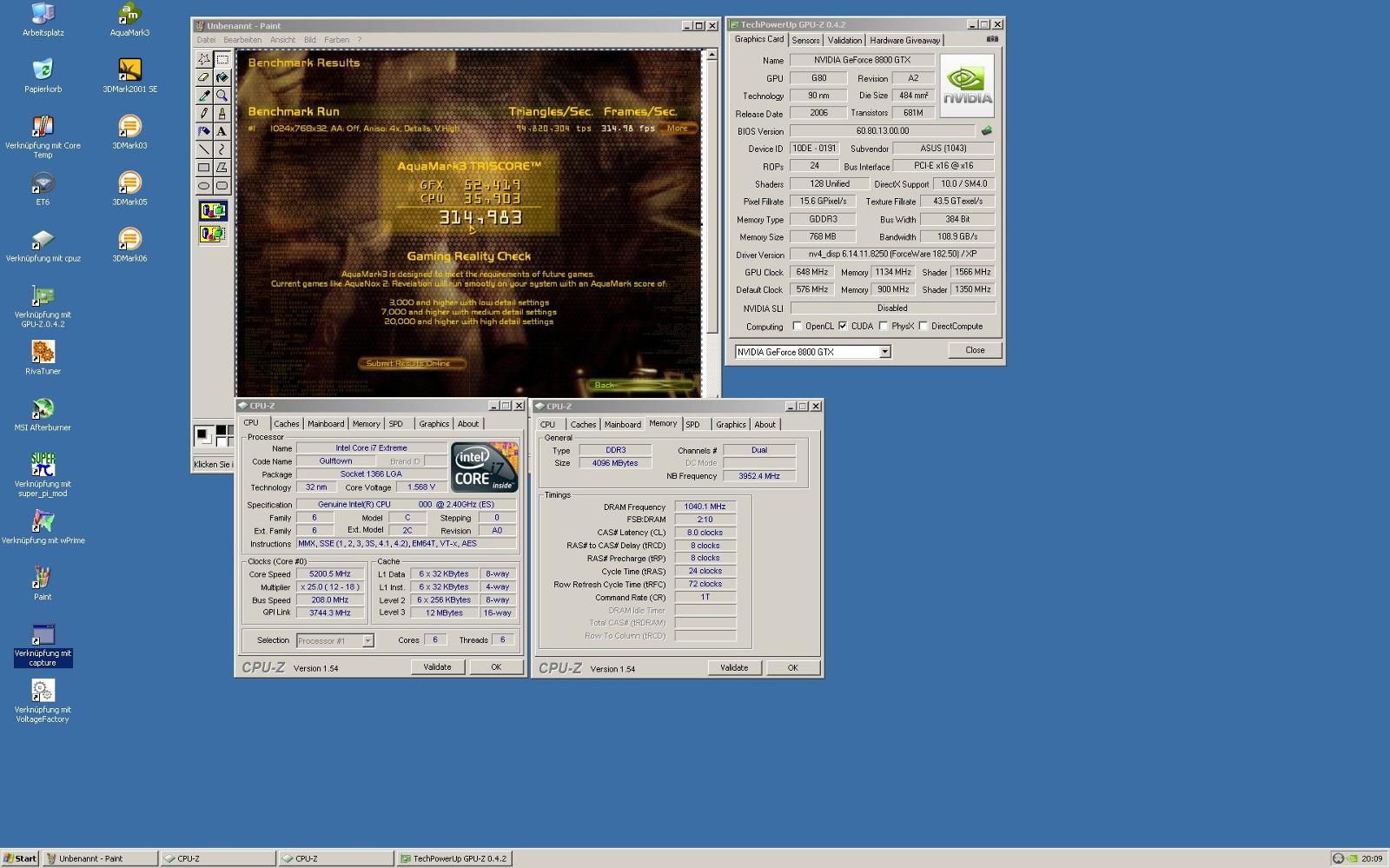Choose the Curve tool in Paint
The height and width of the screenshot is (868, 1390).
pyautogui.click(x=222, y=149)
